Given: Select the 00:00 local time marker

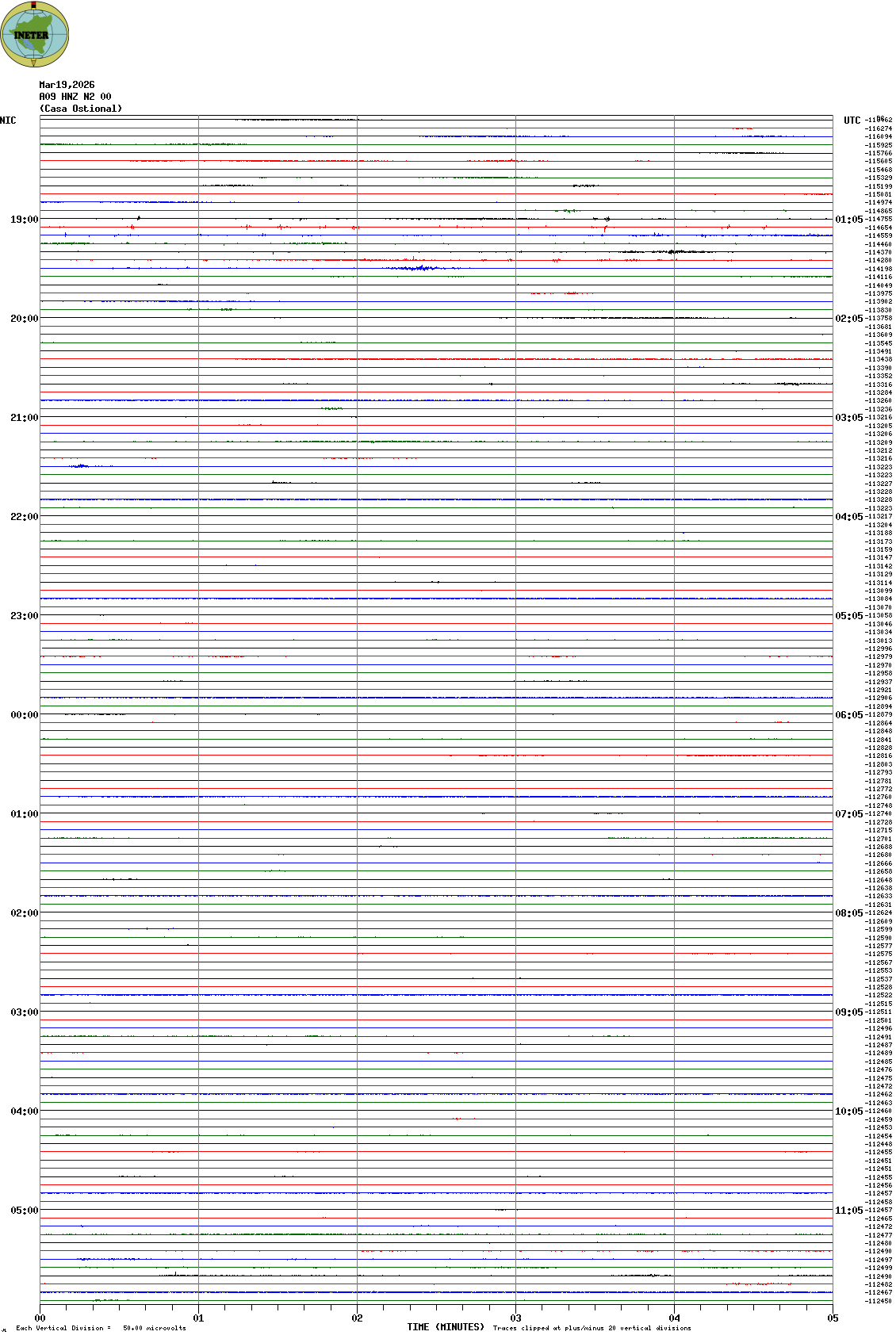Looking at the screenshot, I should (x=24, y=715).
